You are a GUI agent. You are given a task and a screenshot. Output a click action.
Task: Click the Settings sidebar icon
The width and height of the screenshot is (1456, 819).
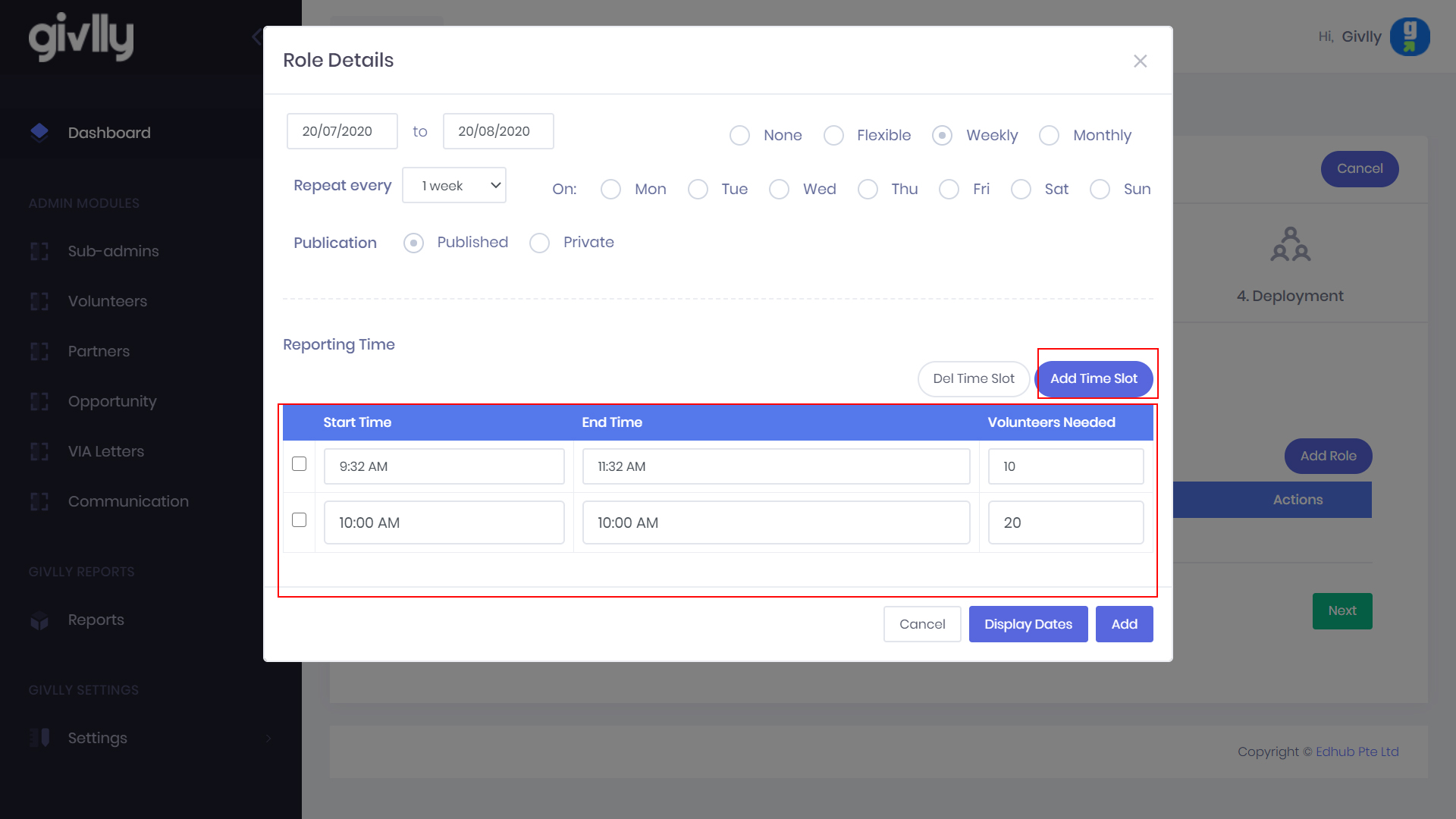click(x=39, y=738)
